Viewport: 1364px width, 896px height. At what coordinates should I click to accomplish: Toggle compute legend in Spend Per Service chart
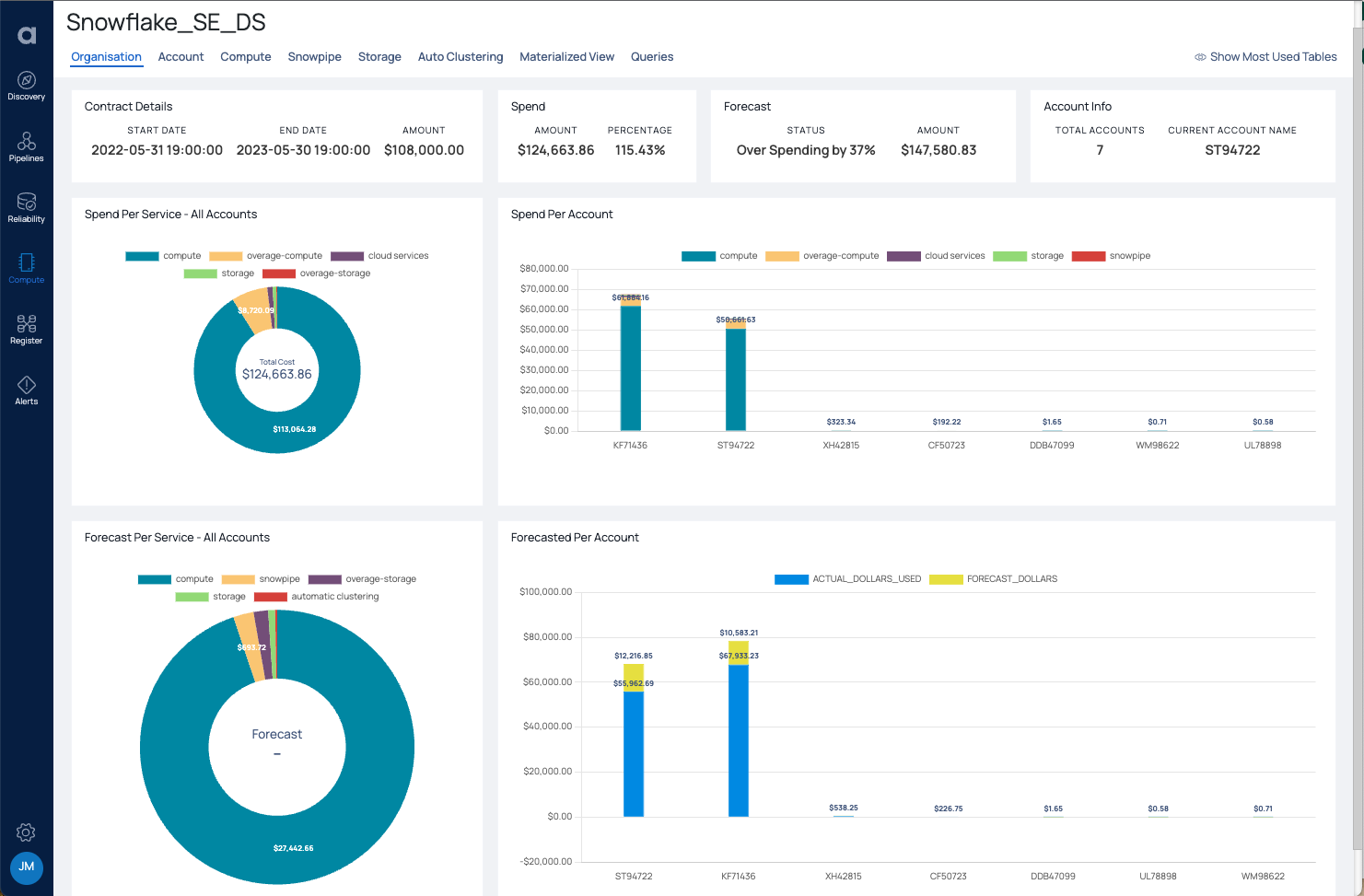(x=163, y=256)
